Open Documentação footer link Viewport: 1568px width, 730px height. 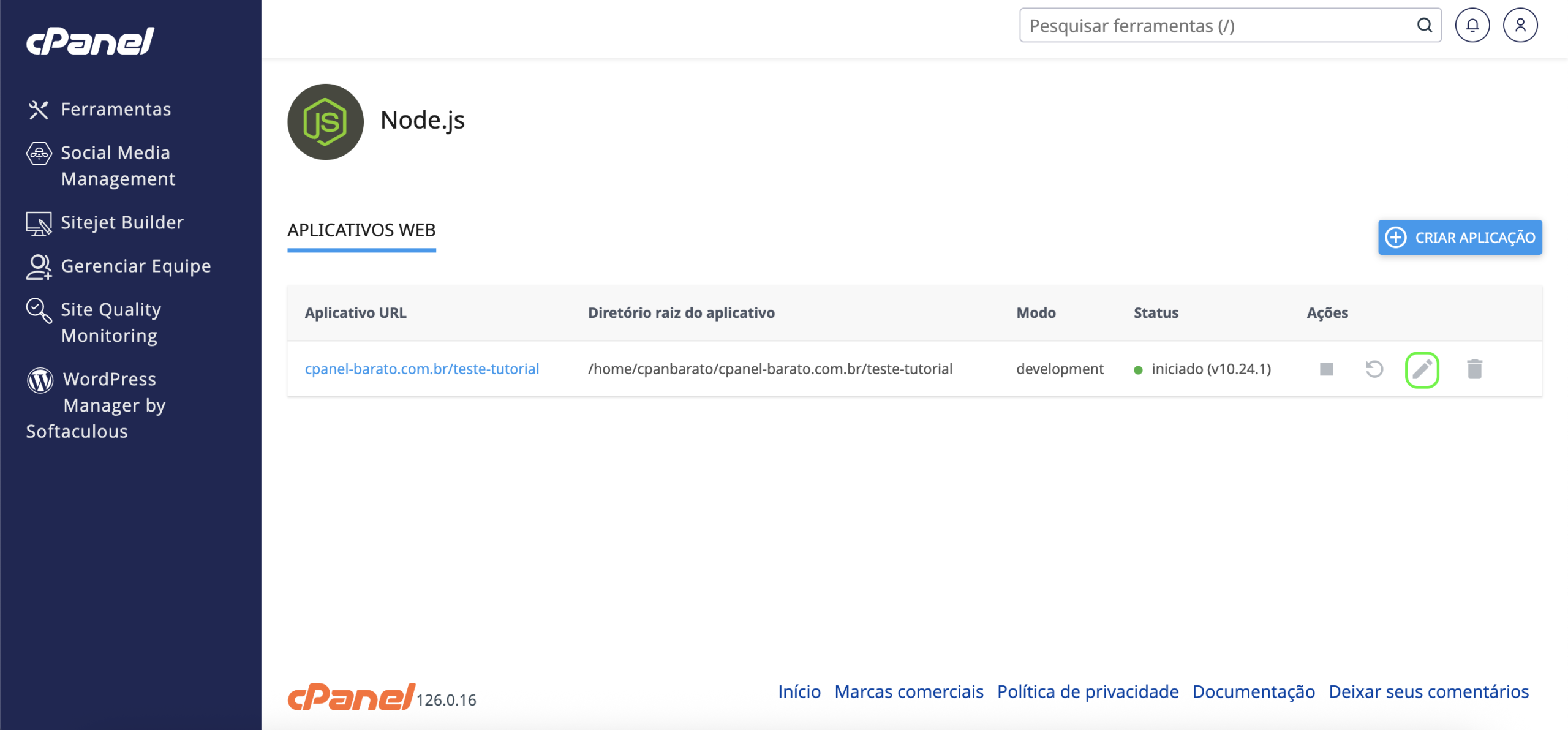1253,691
